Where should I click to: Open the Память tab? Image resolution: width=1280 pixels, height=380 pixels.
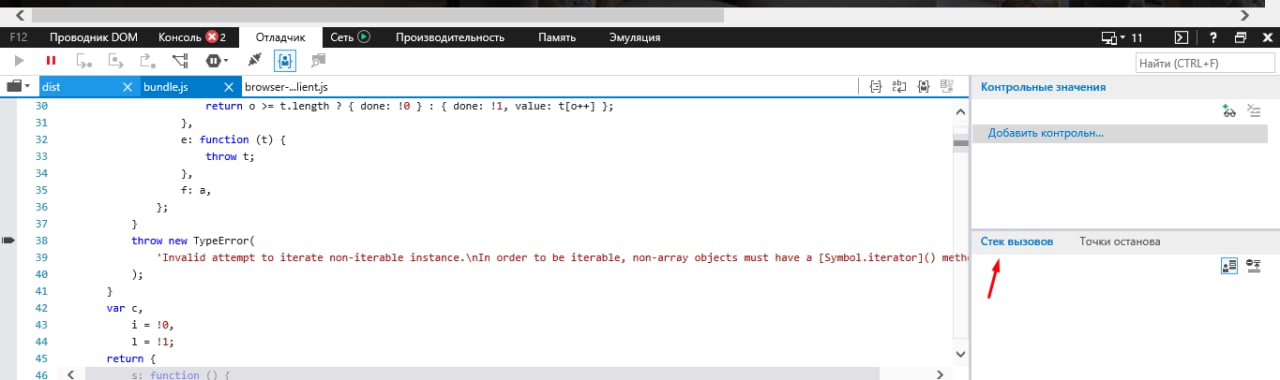[557, 37]
